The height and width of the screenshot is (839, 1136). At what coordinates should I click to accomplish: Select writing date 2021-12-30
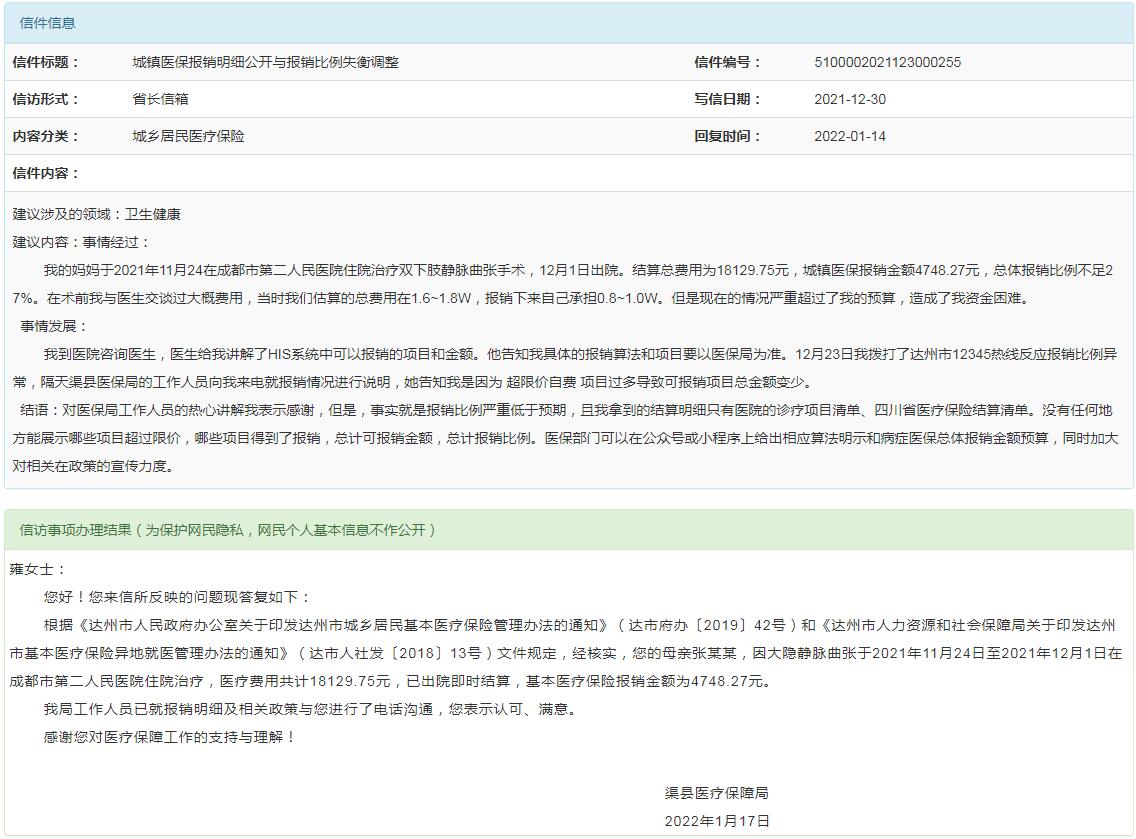point(850,99)
